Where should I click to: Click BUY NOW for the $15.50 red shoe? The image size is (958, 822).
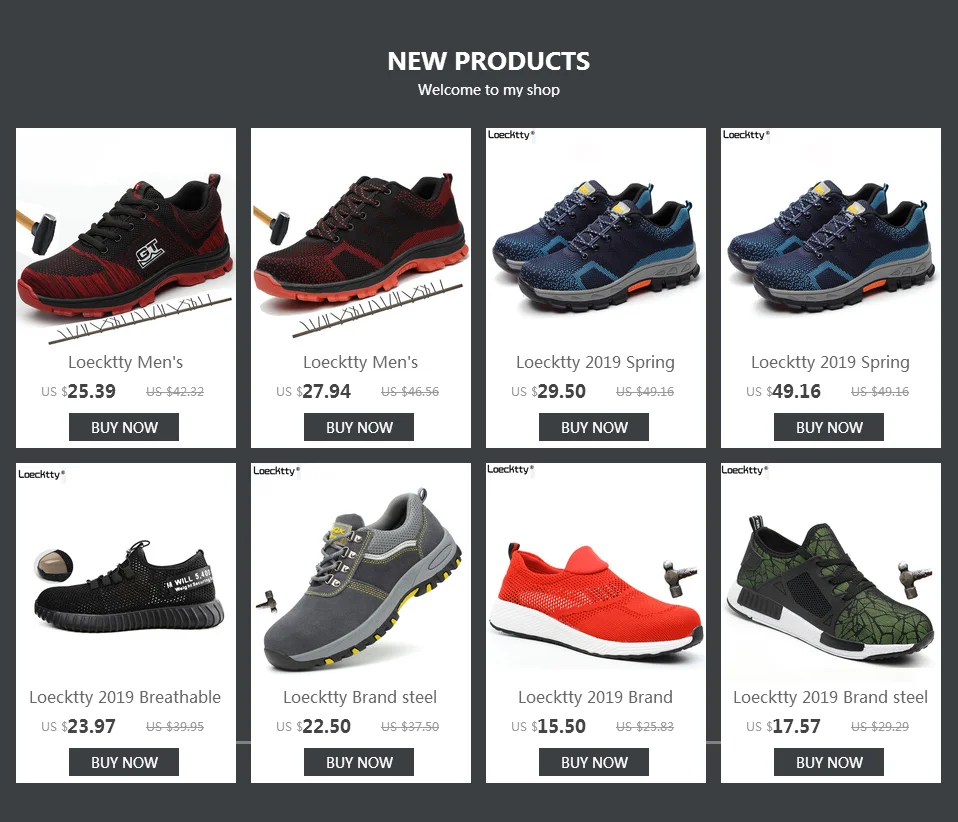594,762
